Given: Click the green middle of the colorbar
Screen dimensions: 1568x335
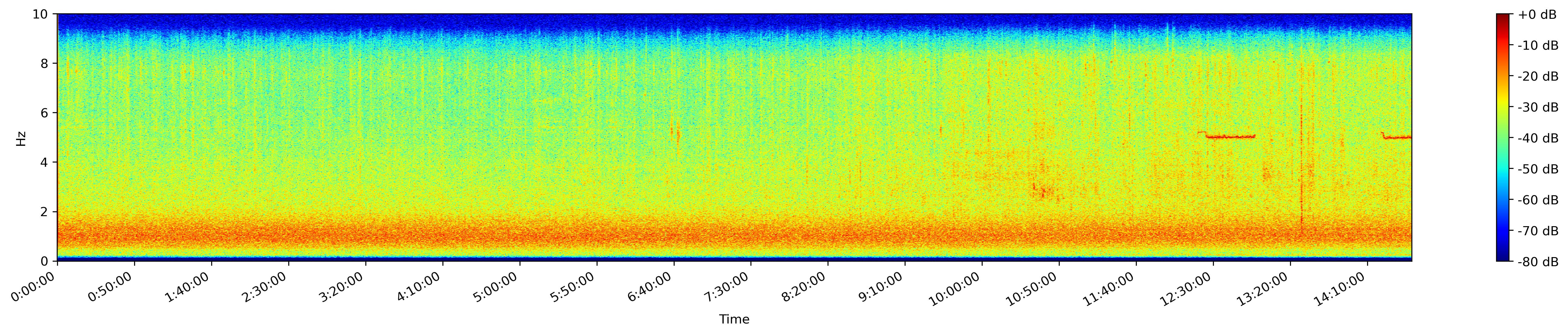Looking at the screenshot, I should point(1503,138).
